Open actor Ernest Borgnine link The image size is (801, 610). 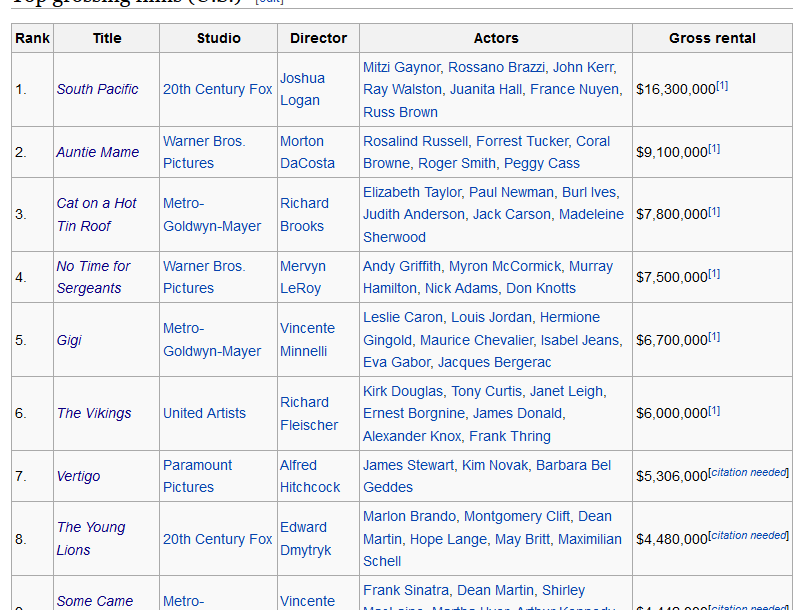coord(414,414)
